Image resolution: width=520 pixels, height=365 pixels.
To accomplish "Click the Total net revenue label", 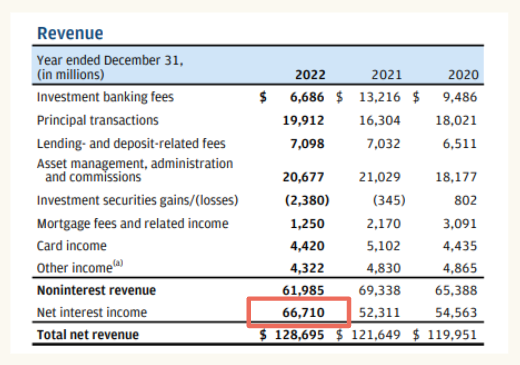I will click(x=88, y=335).
